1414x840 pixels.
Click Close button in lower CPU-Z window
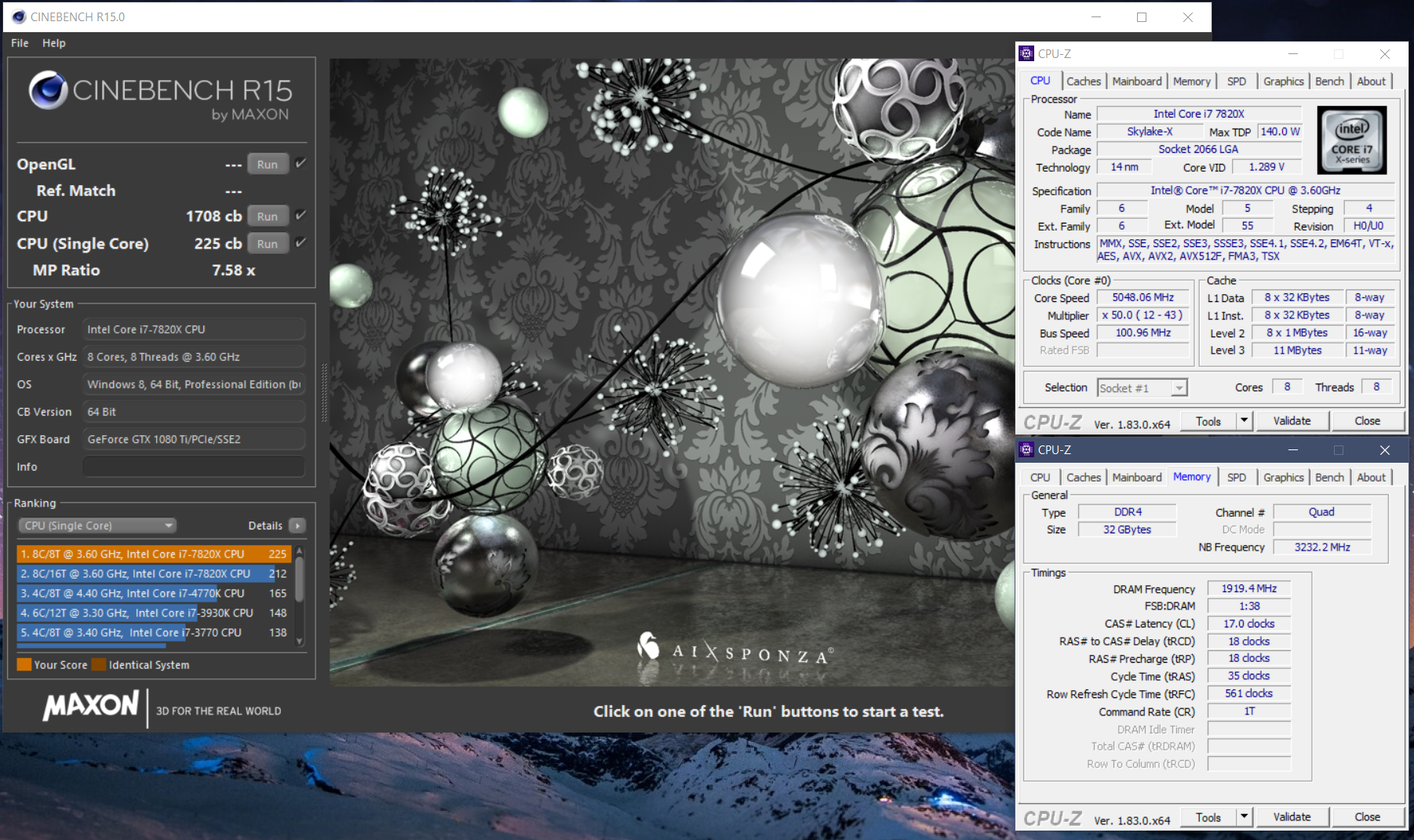coord(1368,817)
